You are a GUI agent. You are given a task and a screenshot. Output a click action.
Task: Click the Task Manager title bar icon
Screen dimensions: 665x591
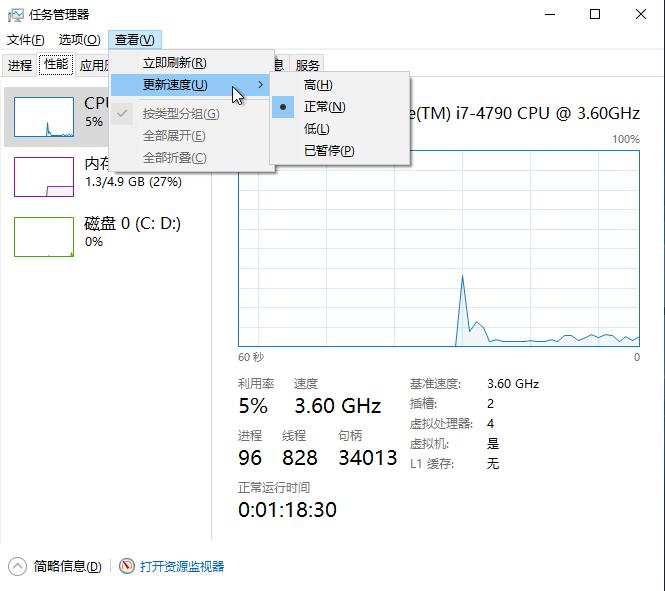tap(16, 15)
